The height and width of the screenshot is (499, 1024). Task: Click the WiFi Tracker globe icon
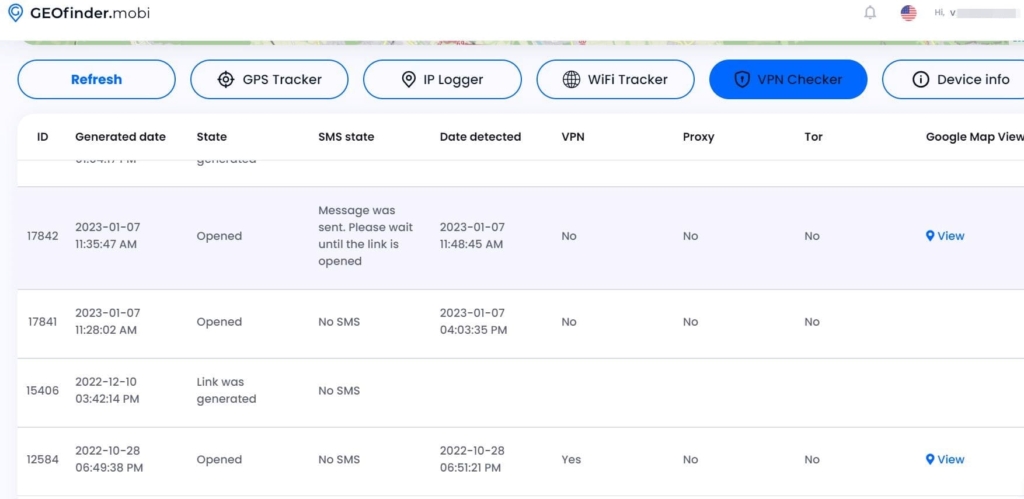571,80
